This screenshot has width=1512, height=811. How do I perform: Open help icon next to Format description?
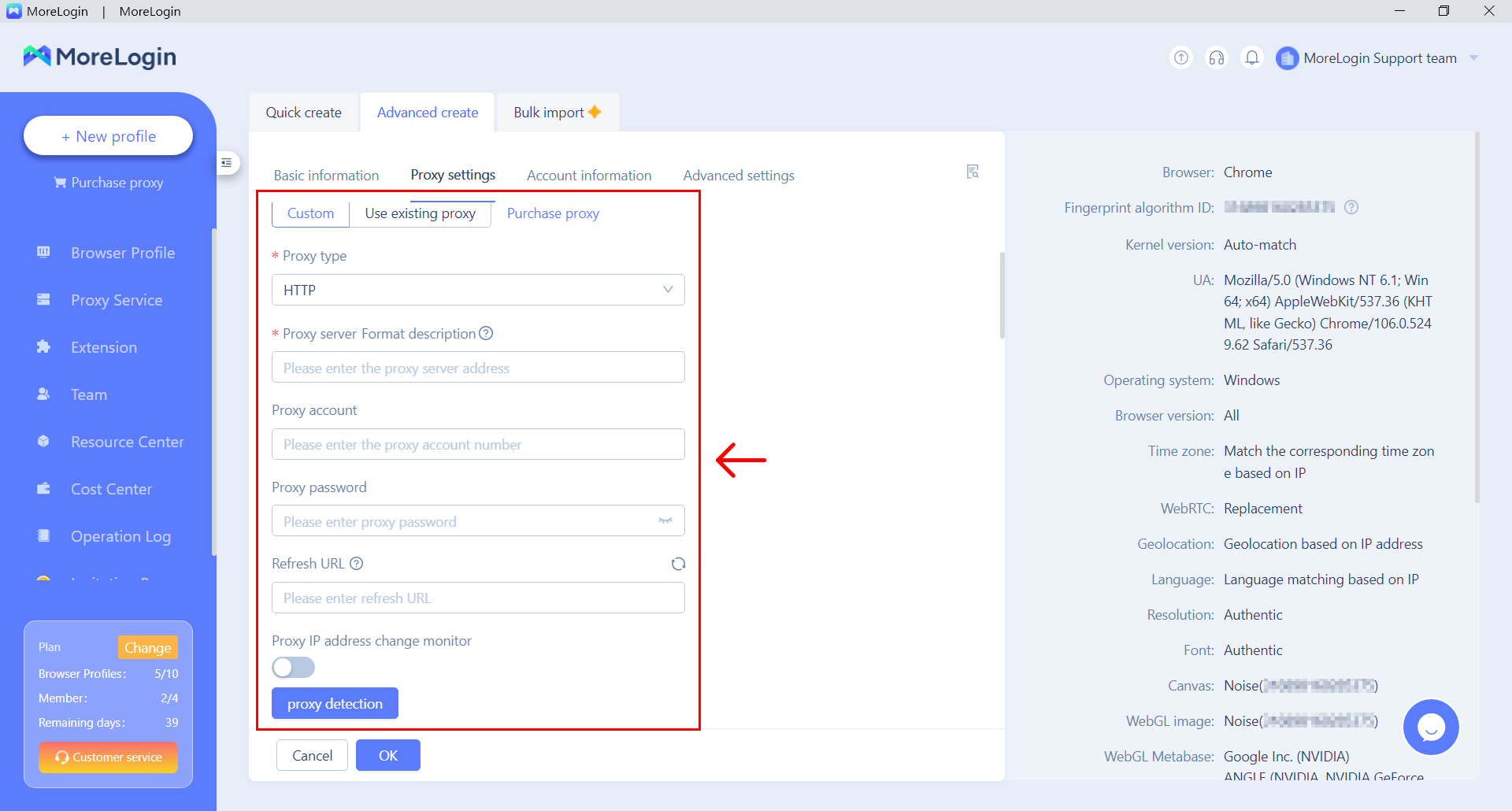pyautogui.click(x=486, y=333)
